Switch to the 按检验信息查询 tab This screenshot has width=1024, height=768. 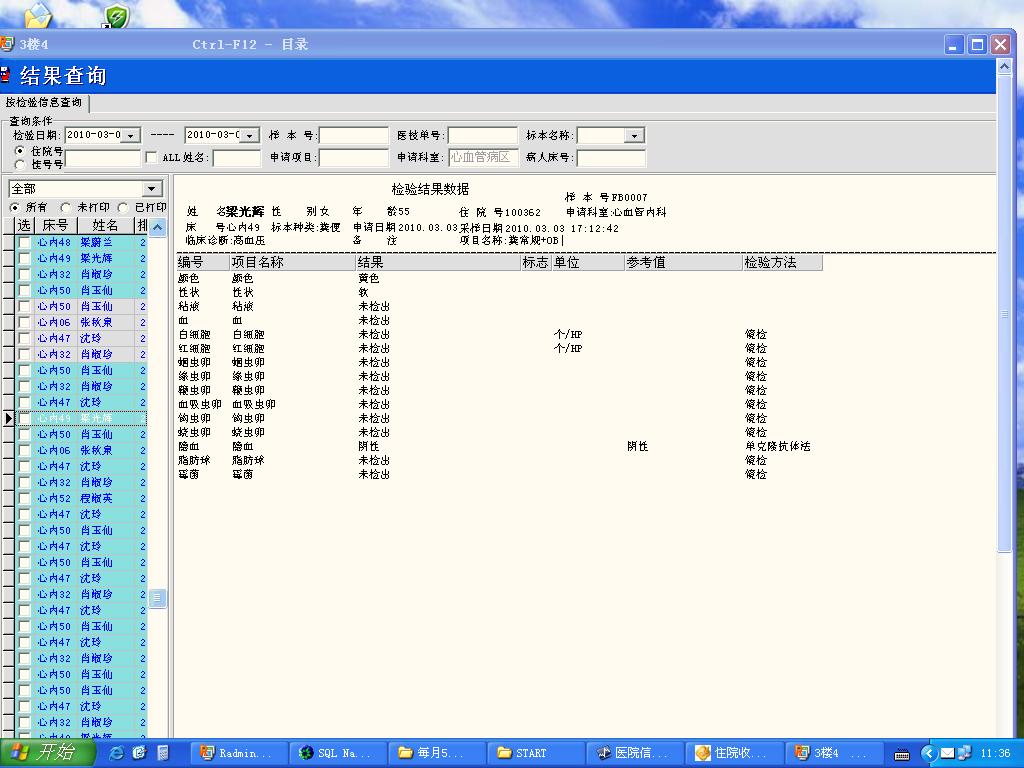pos(44,103)
